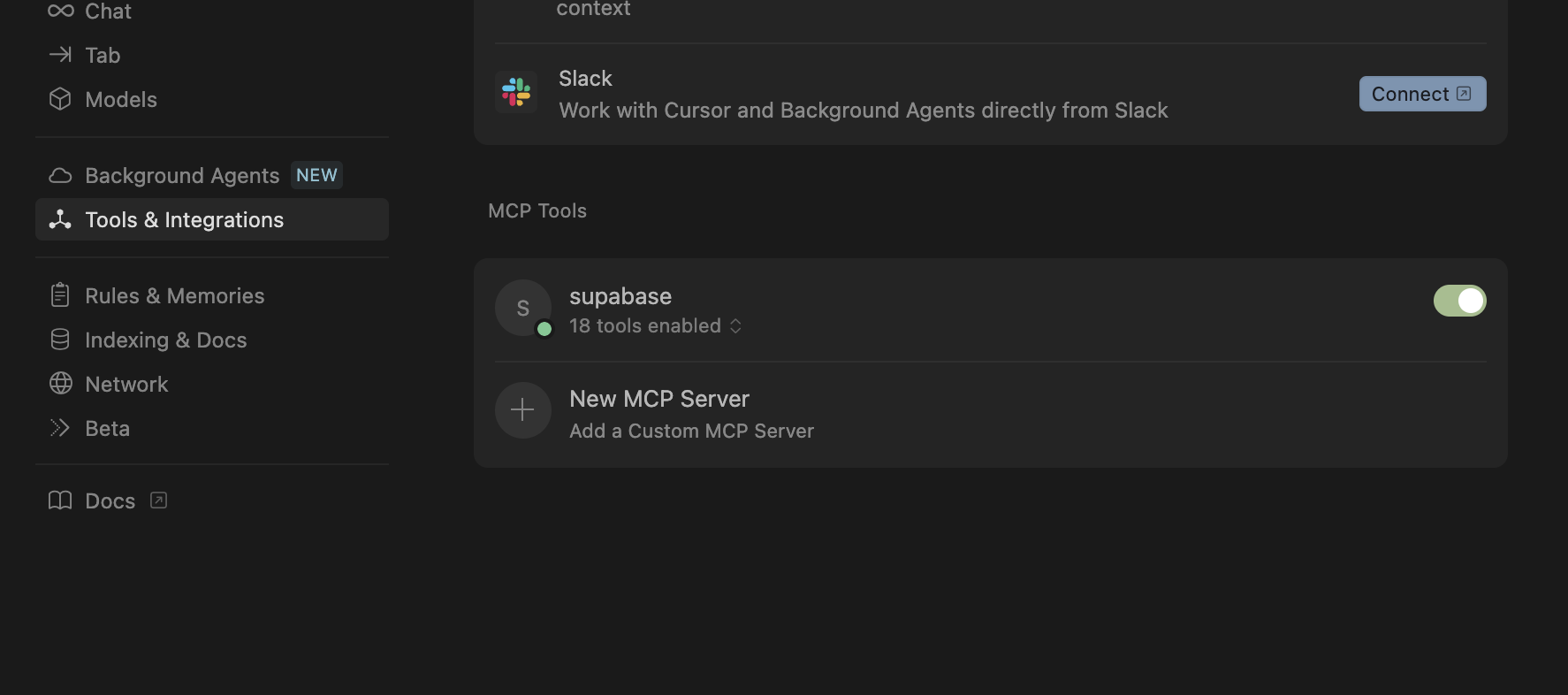Click the Network globe icon
Viewport: 1568px width, 695px height.
(x=60, y=384)
